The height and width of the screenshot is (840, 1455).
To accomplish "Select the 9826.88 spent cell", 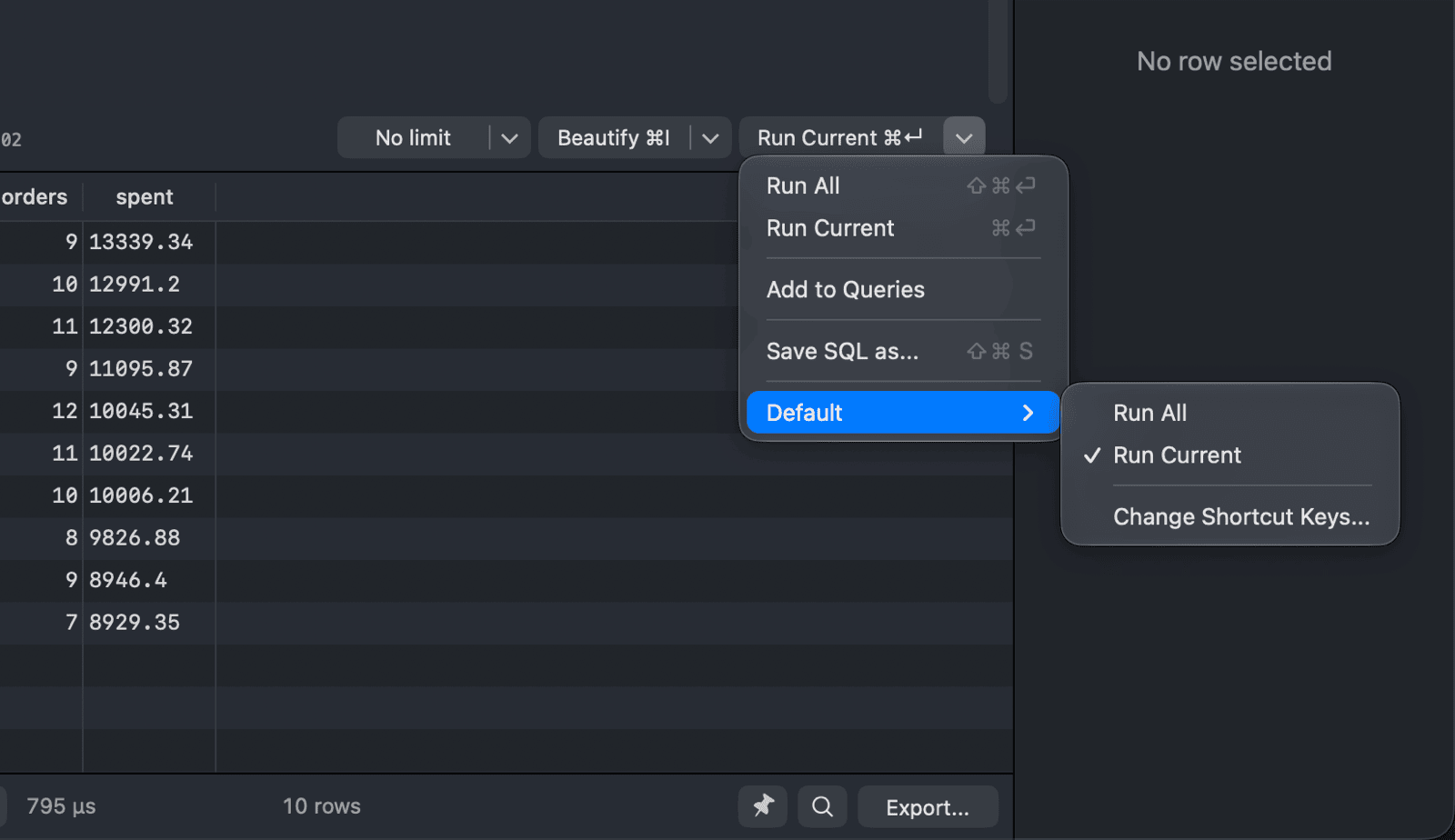I will click(149, 538).
